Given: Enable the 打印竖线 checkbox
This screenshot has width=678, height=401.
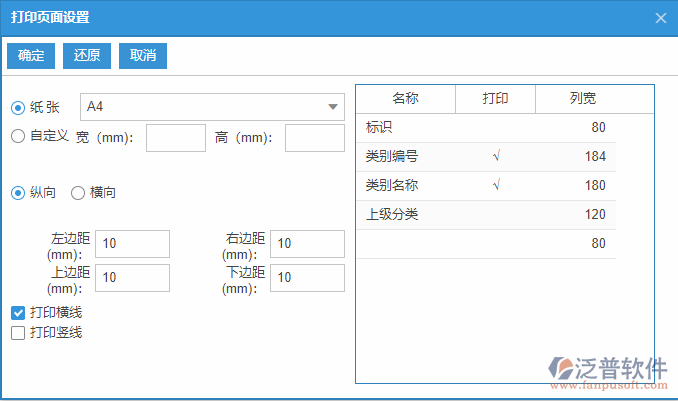Looking at the screenshot, I should coord(18,333).
